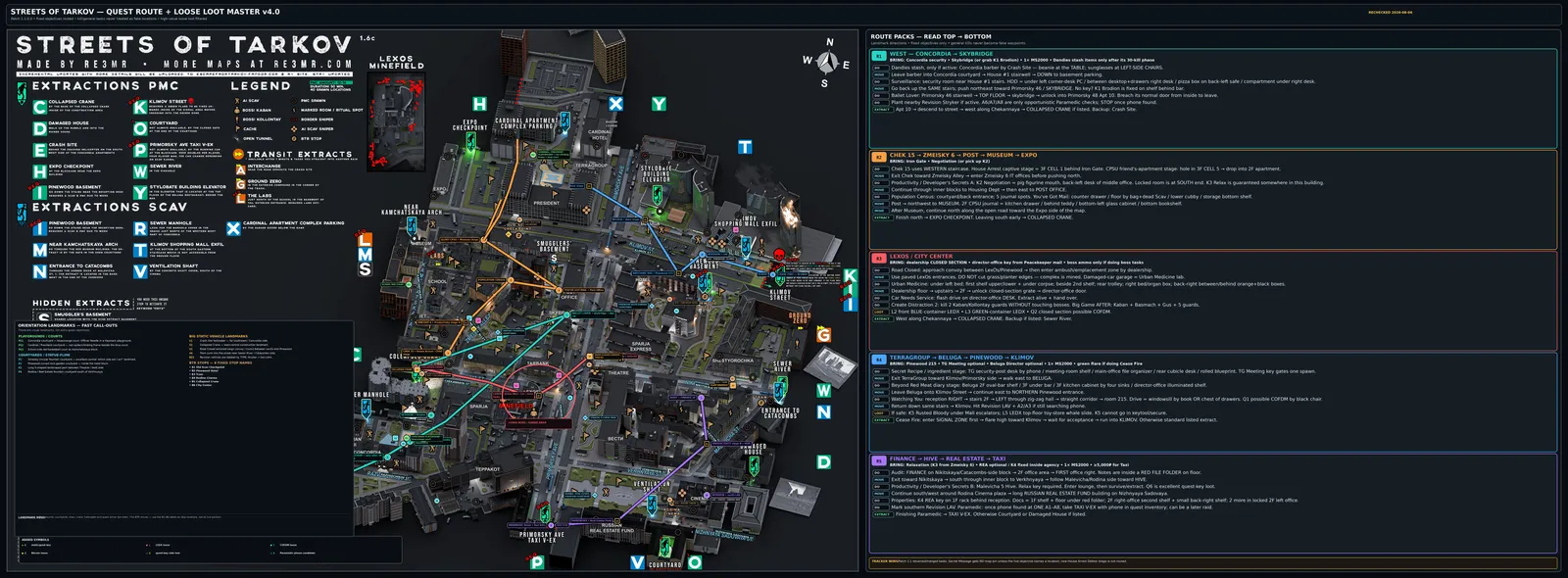Image resolution: width=1568 pixels, height=578 pixels.
Task: Click the G Ground Zero transit legend icon
Action: (240, 183)
